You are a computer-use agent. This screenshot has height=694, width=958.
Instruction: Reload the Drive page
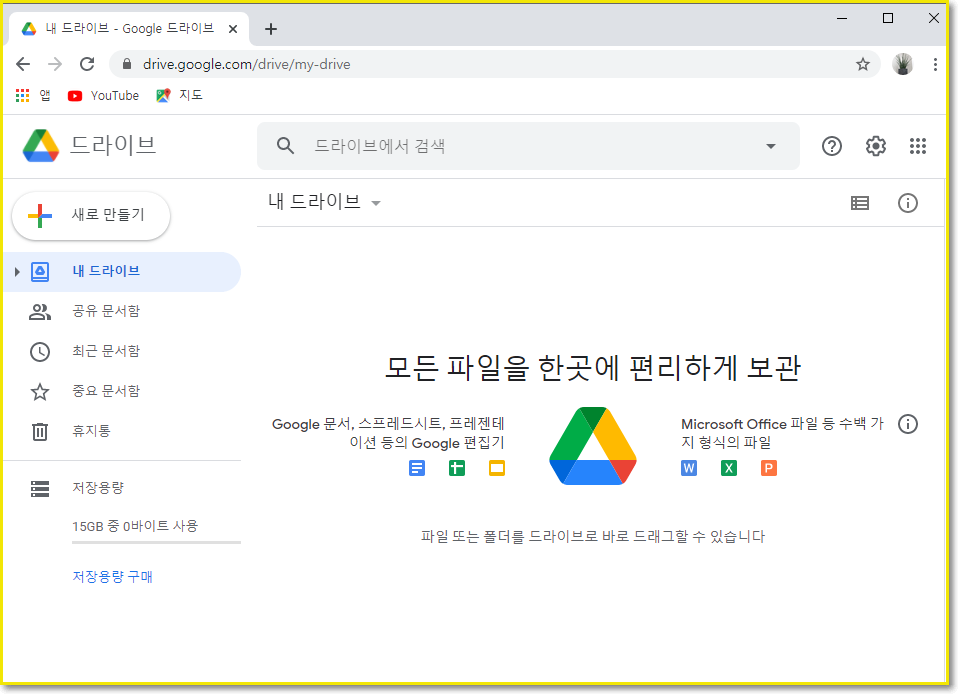(87, 64)
